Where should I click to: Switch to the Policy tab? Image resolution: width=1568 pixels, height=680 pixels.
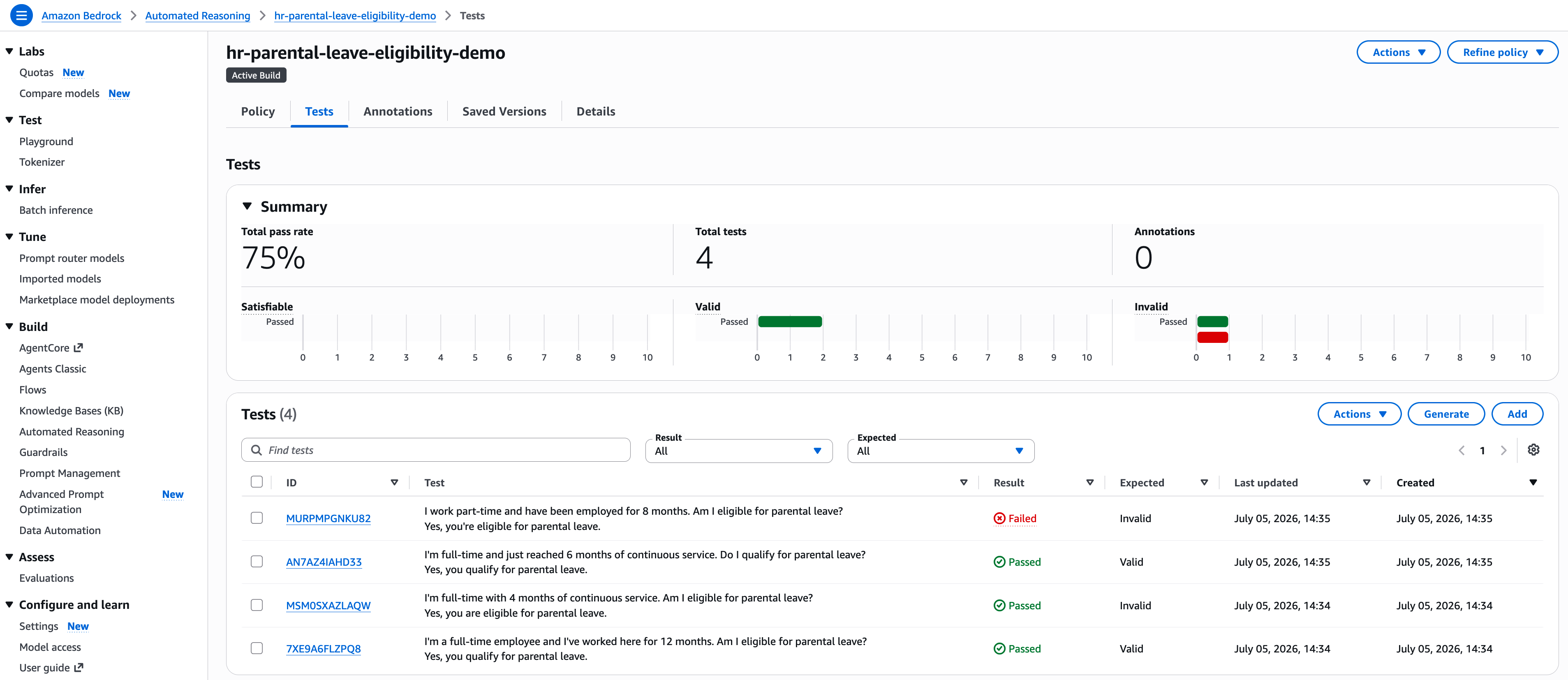click(258, 111)
